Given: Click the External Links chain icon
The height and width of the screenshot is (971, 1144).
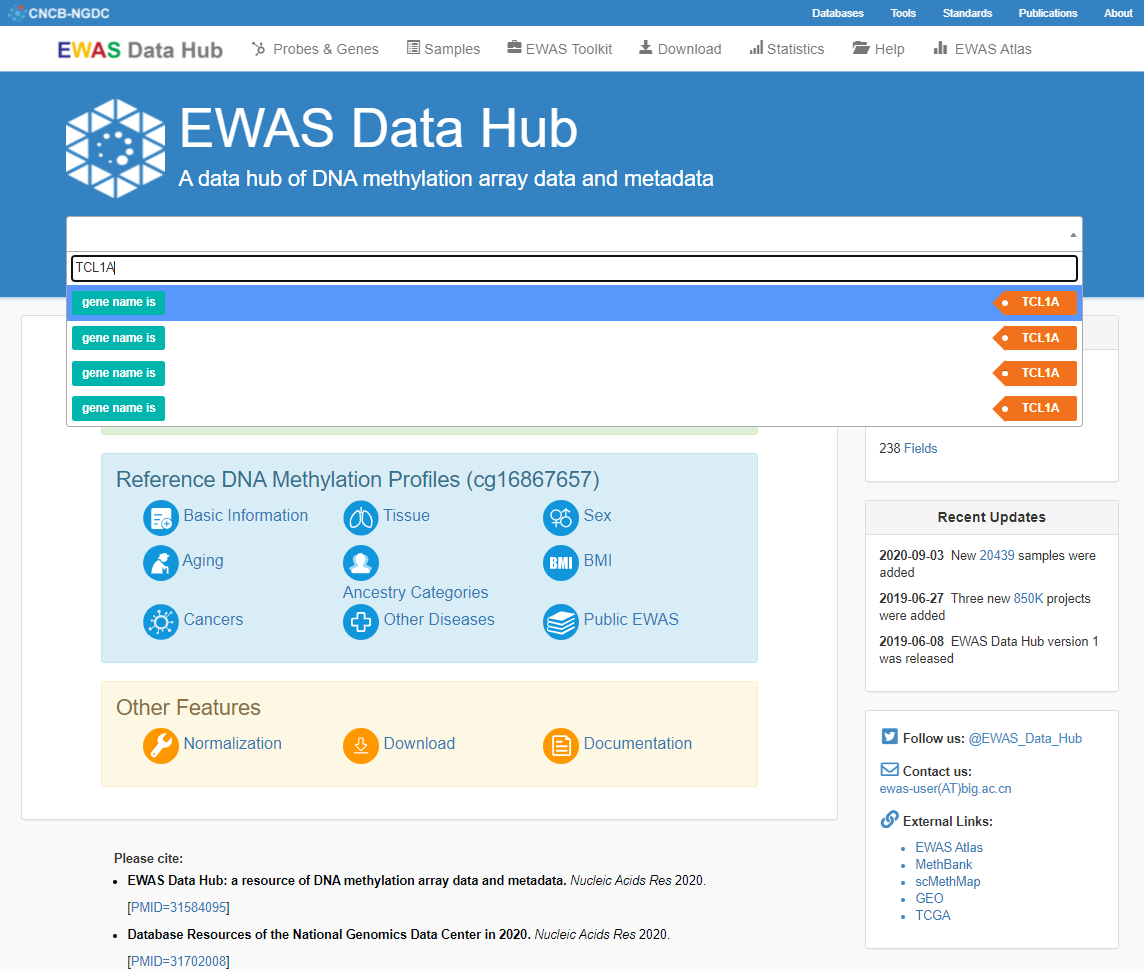Looking at the screenshot, I should coord(889,819).
